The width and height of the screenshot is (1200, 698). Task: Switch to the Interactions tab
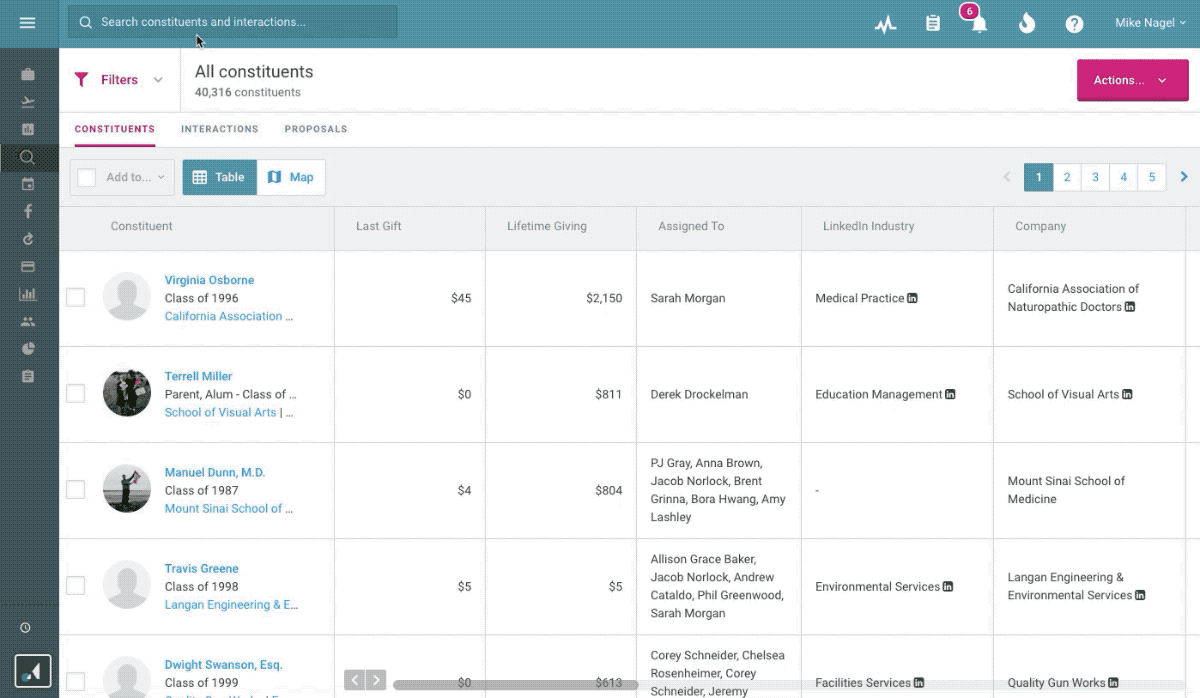[219, 129]
